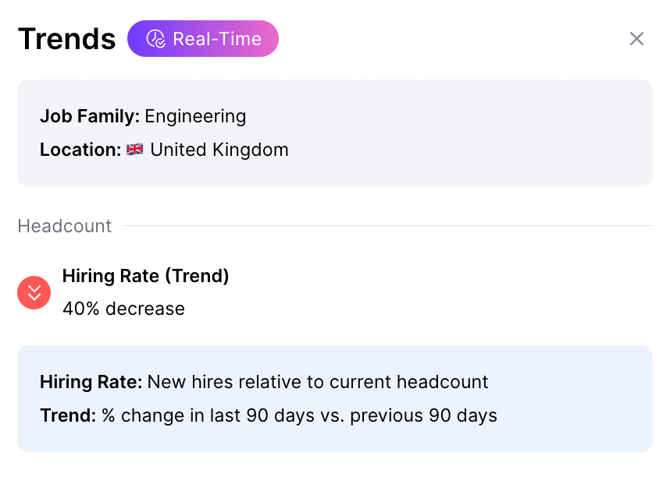The image size is (670, 477).
Task: Click the Real-Time badge
Action: point(203,39)
